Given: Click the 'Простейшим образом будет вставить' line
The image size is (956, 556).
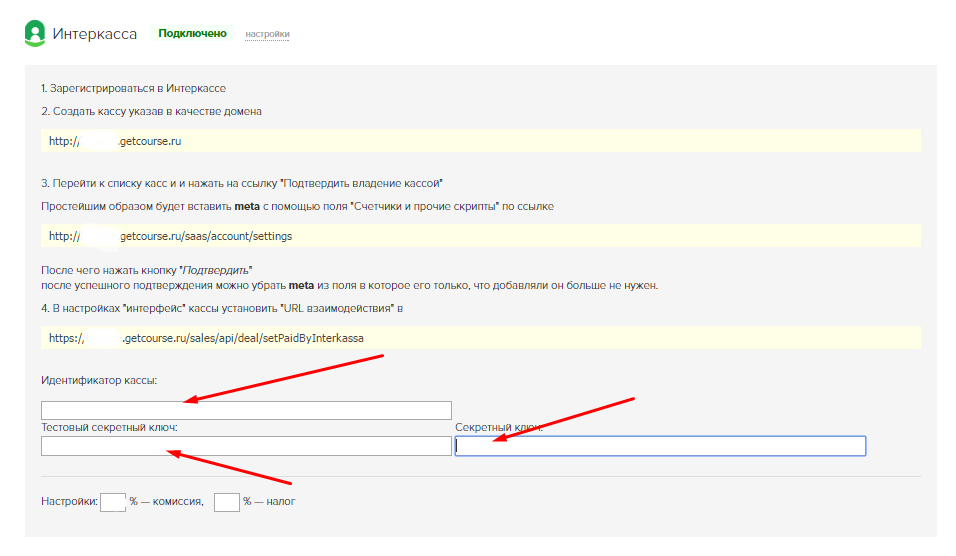Looking at the screenshot, I should click(x=298, y=207).
